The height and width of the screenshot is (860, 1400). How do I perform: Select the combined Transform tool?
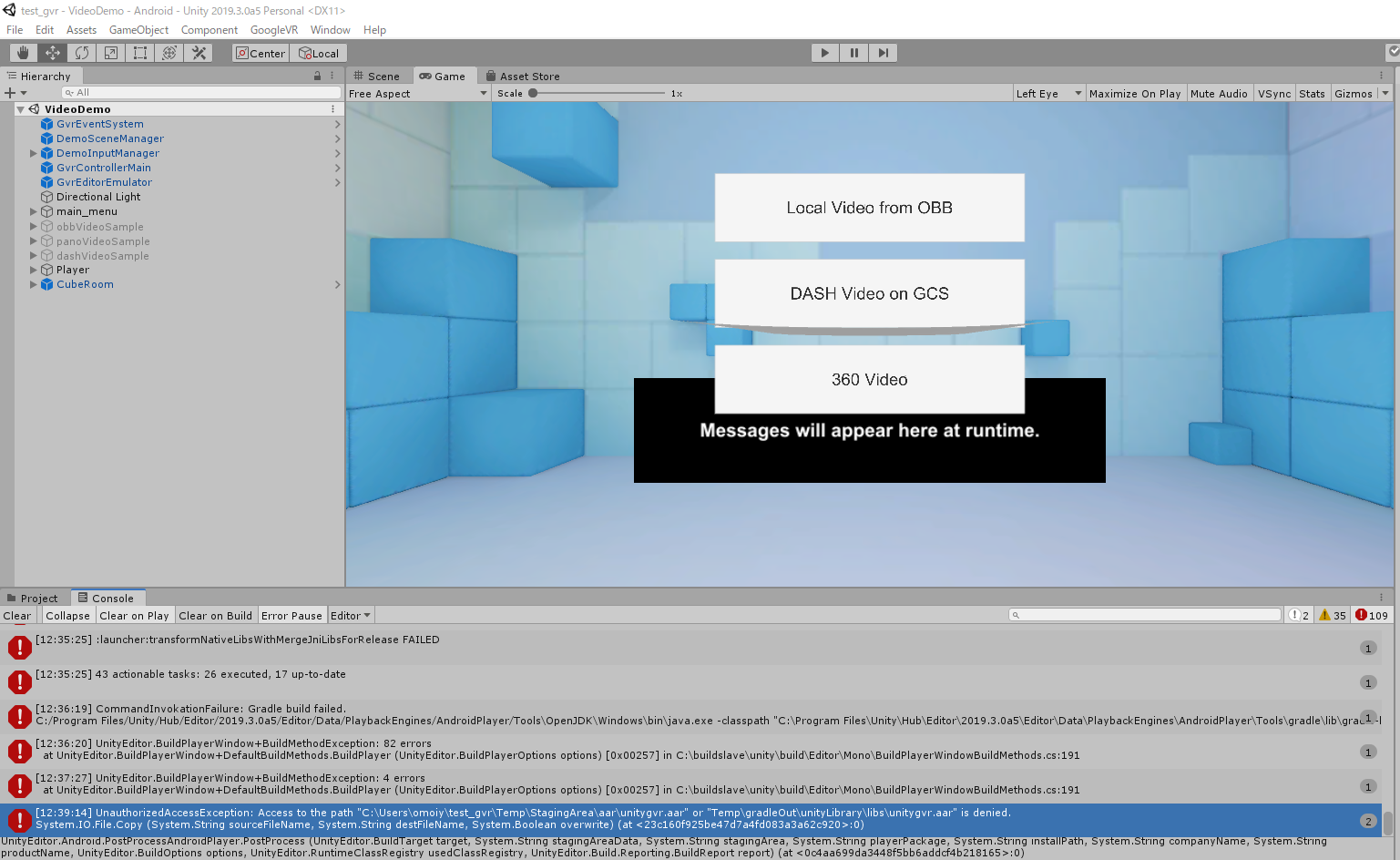(169, 53)
